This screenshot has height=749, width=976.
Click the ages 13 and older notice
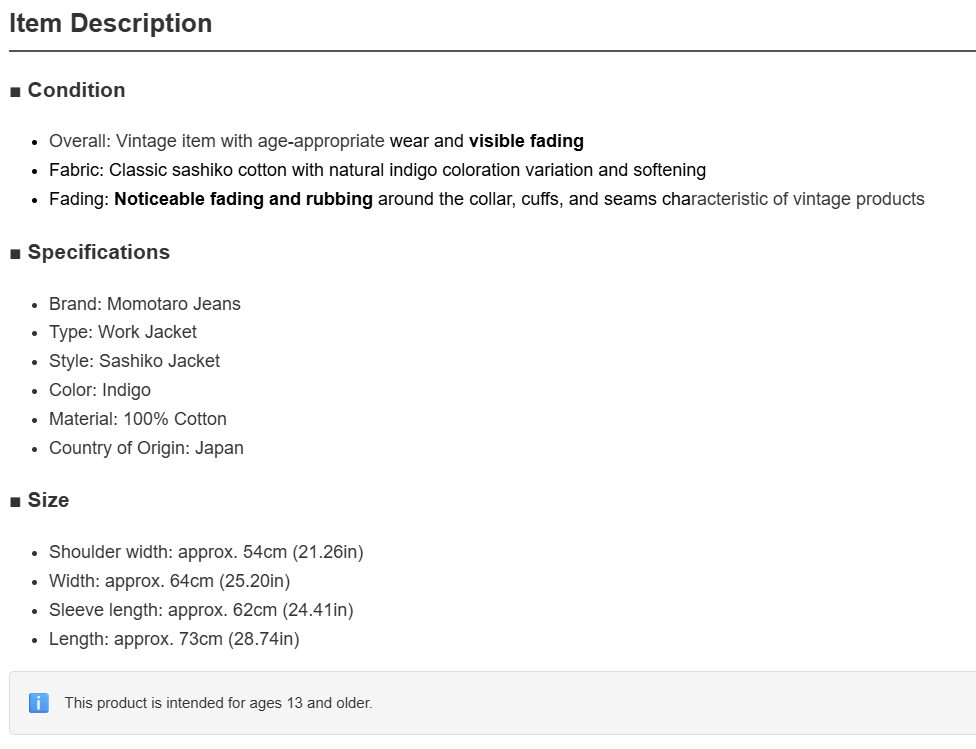pyautogui.click(x=218, y=703)
